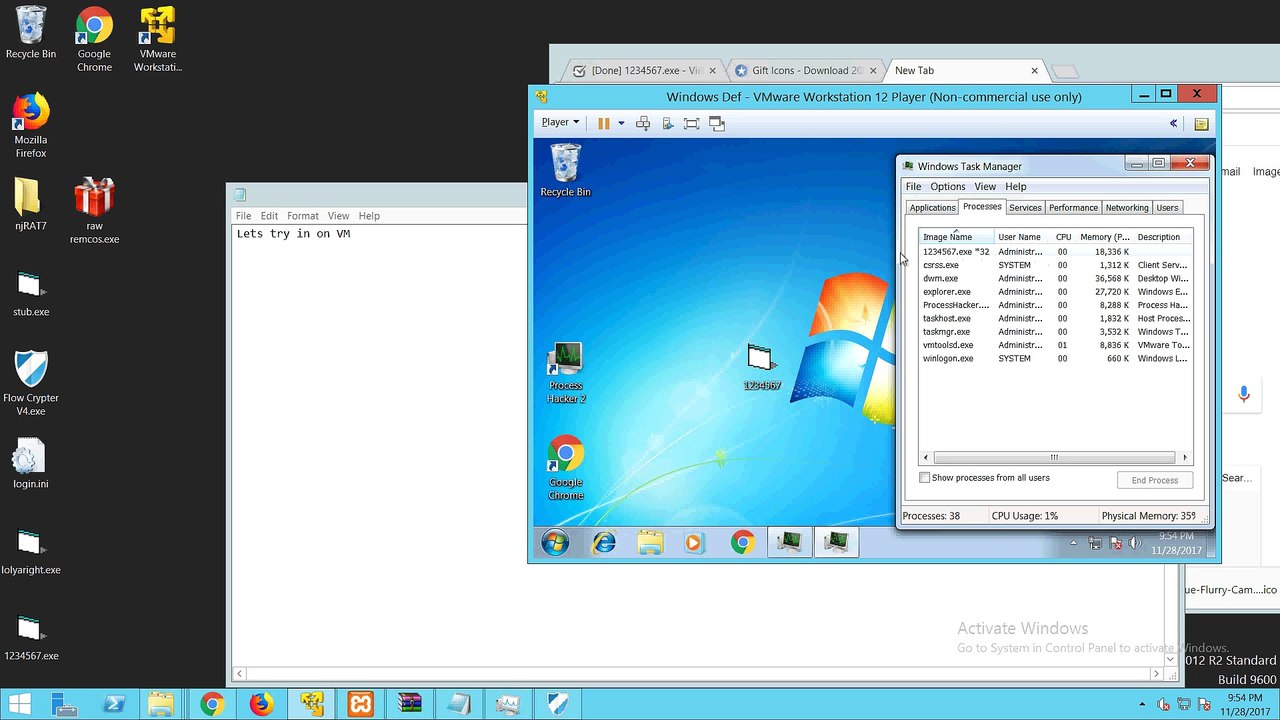
Task: Switch to the Networking tab
Action: tap(1127, 208)
